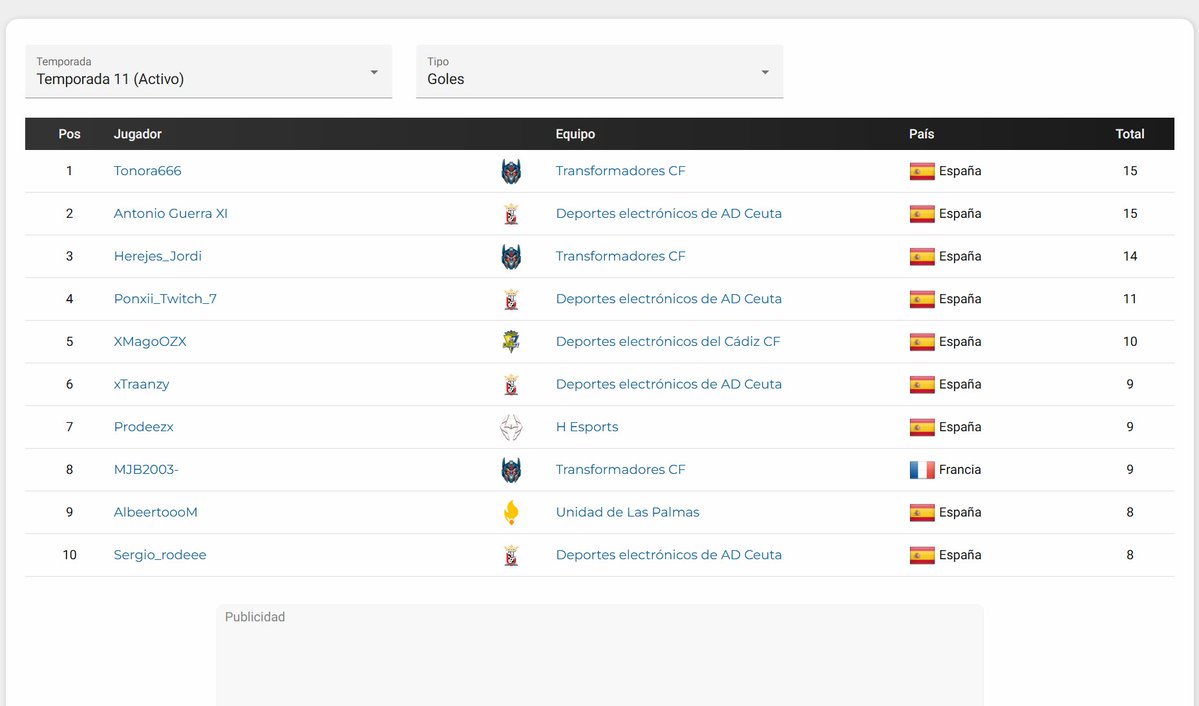The height and width of the screenshot is (706, 1199).
Task: Click total 11 for Ponxii_Twitch_7
Action: tap(1129, 299)
